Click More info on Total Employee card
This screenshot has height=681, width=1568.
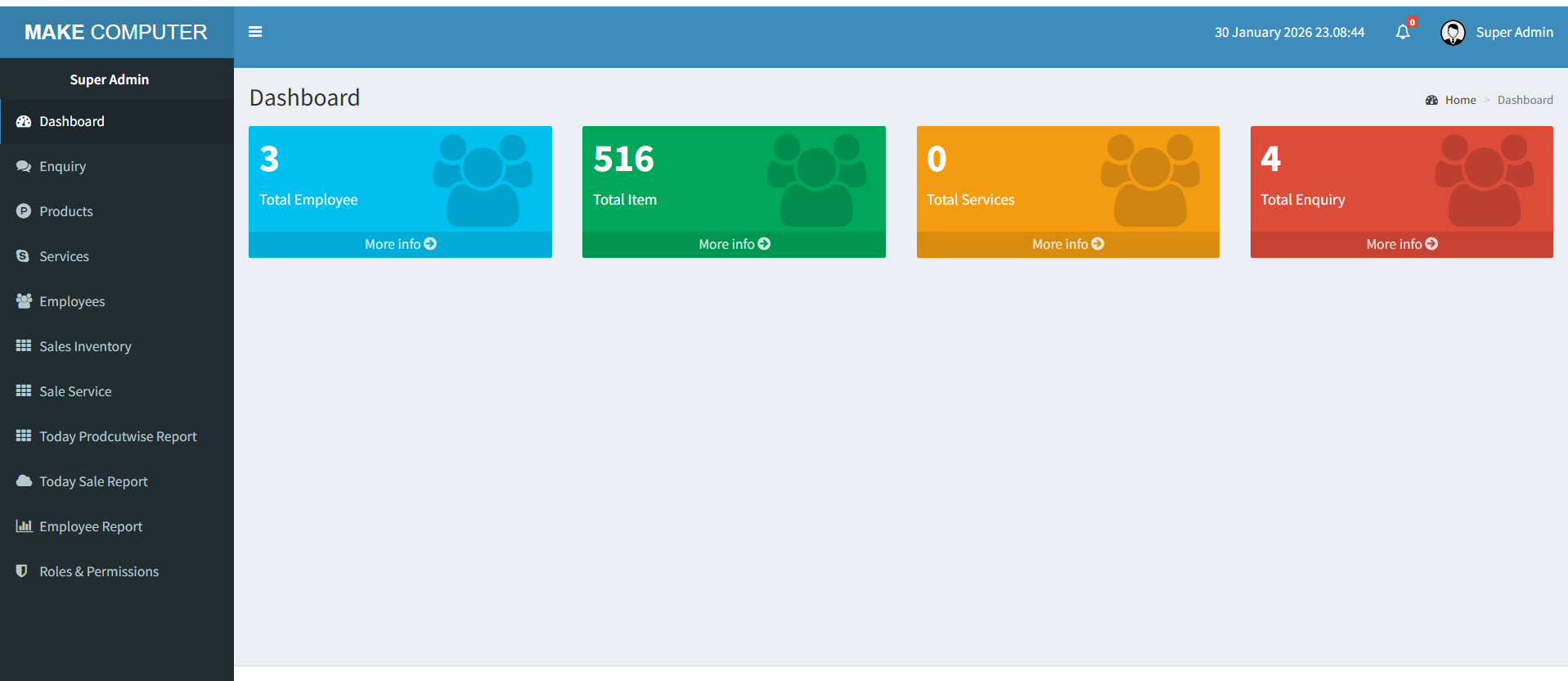400,244
